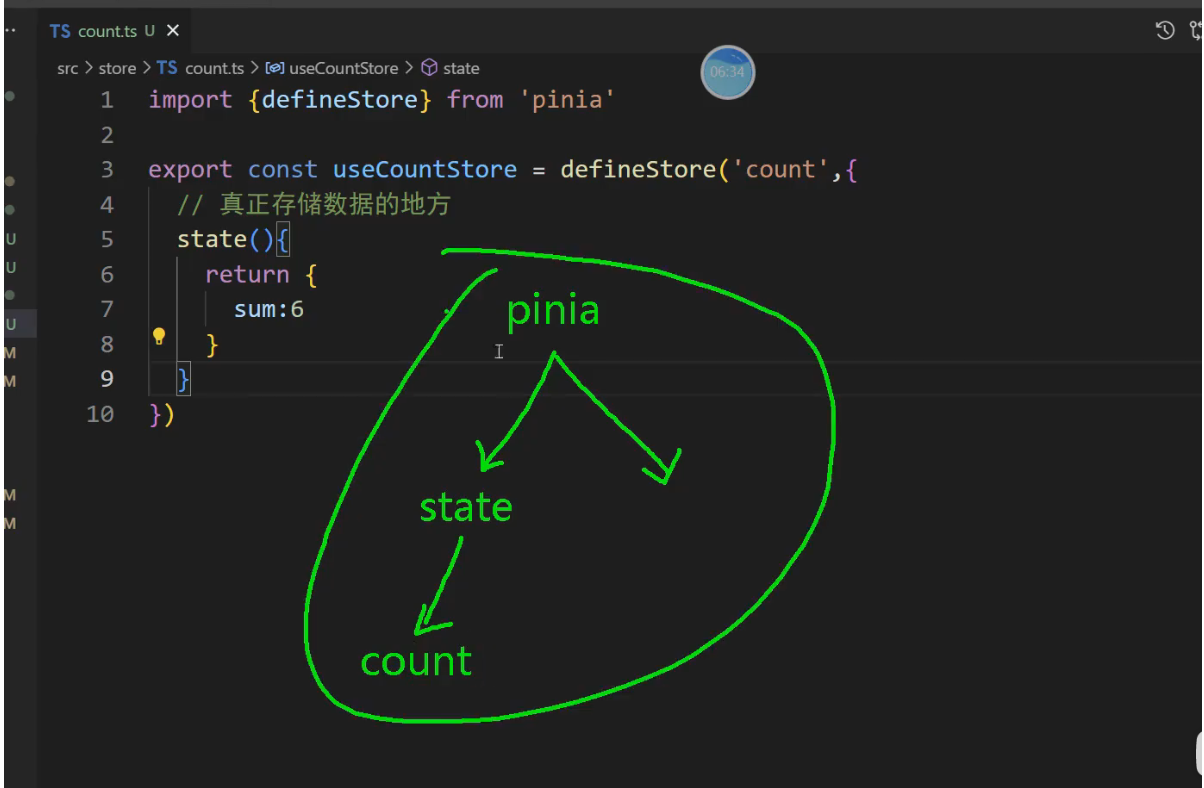Click line number 3 in the gutter
Screen dimensions: 1204x788
[x=107, y=170]
